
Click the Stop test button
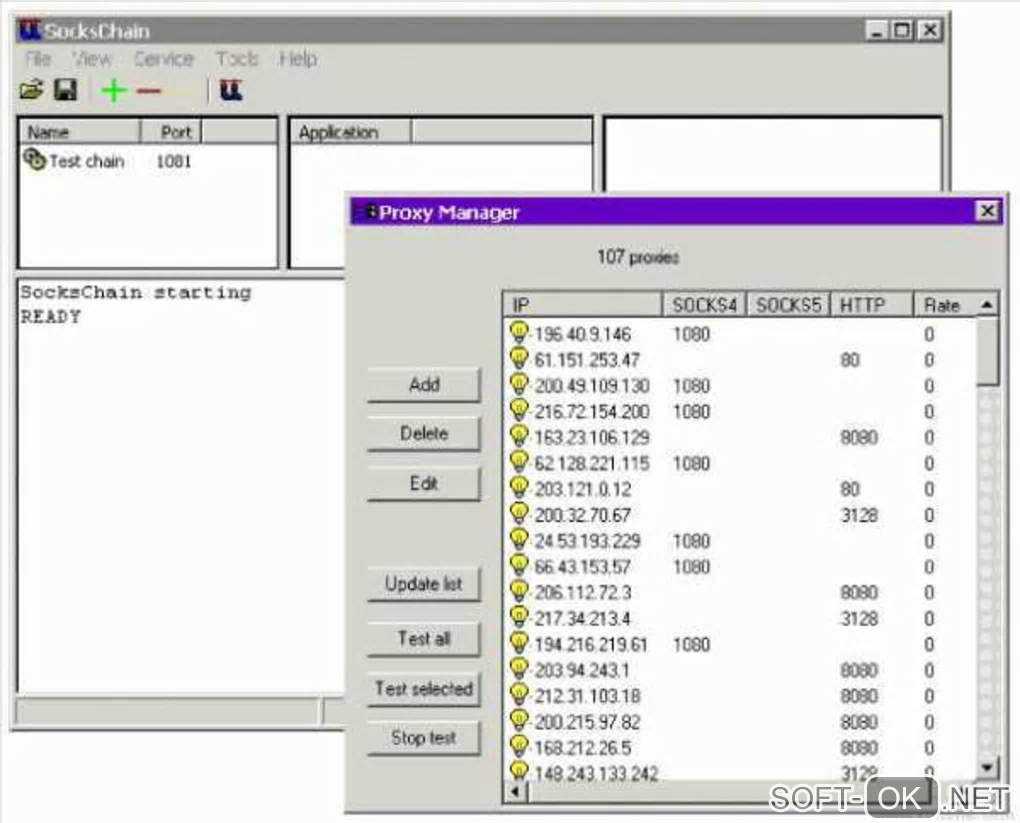point(424,738)
